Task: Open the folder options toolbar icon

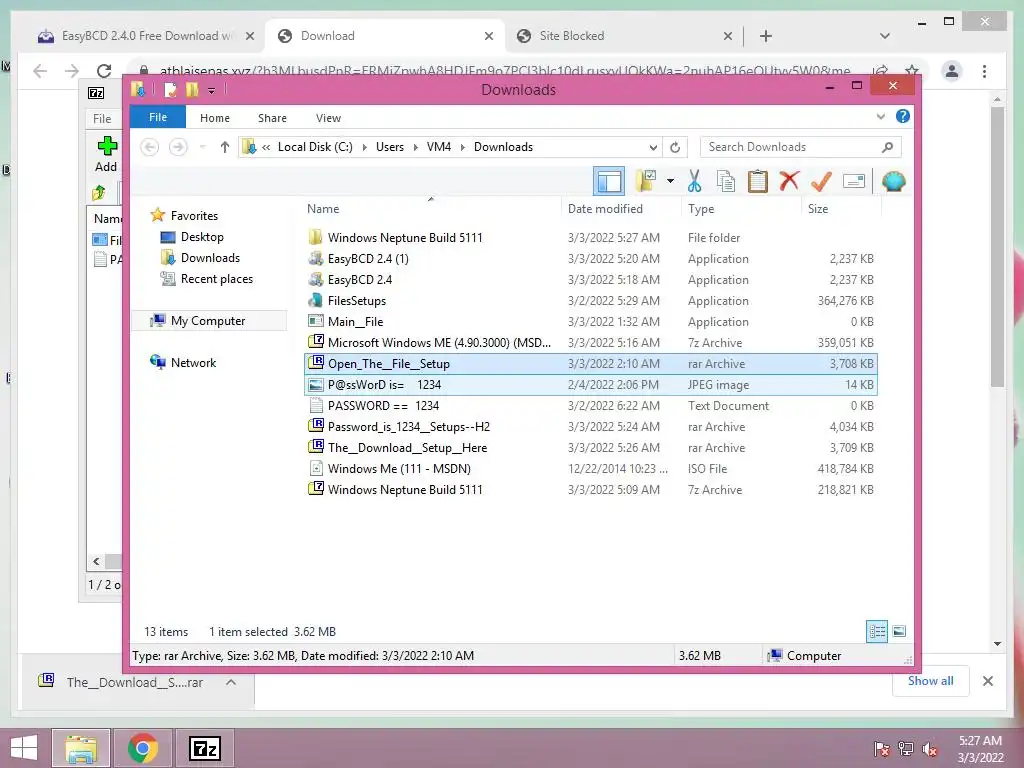Action: (646, 181)
